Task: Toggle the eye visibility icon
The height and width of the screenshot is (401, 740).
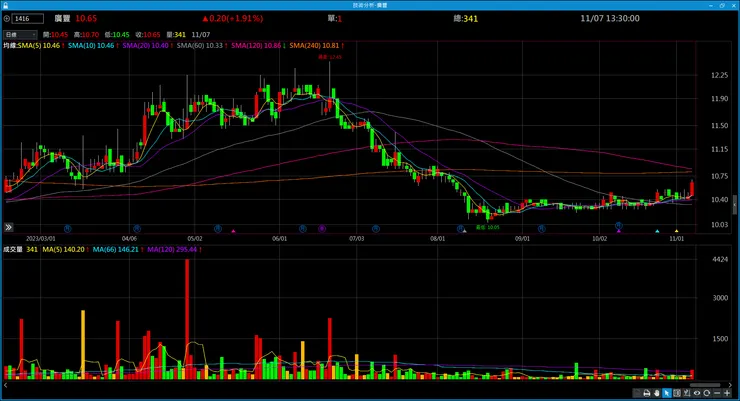Action: (x=697, y=393)
